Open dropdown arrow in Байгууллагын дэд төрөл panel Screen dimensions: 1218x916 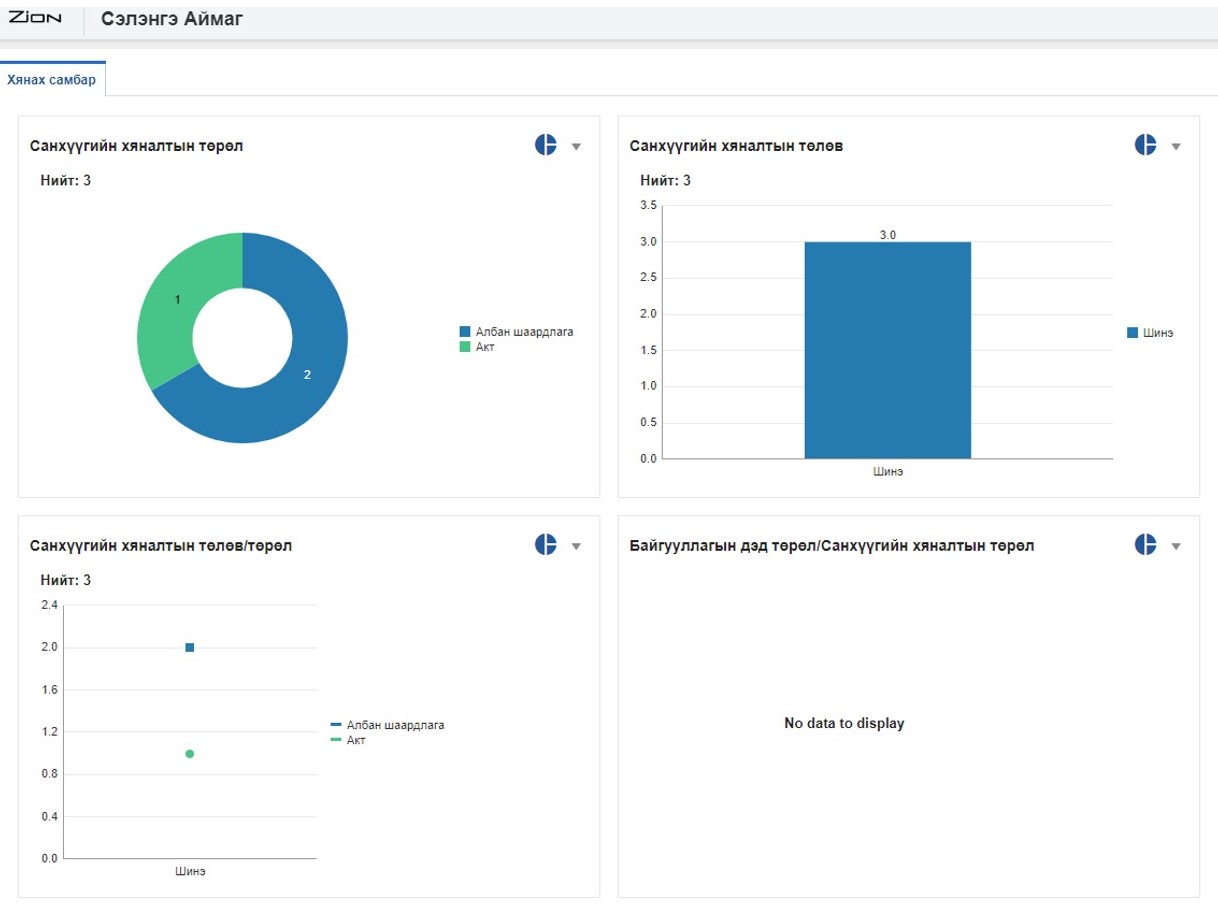click(1176, 547)
